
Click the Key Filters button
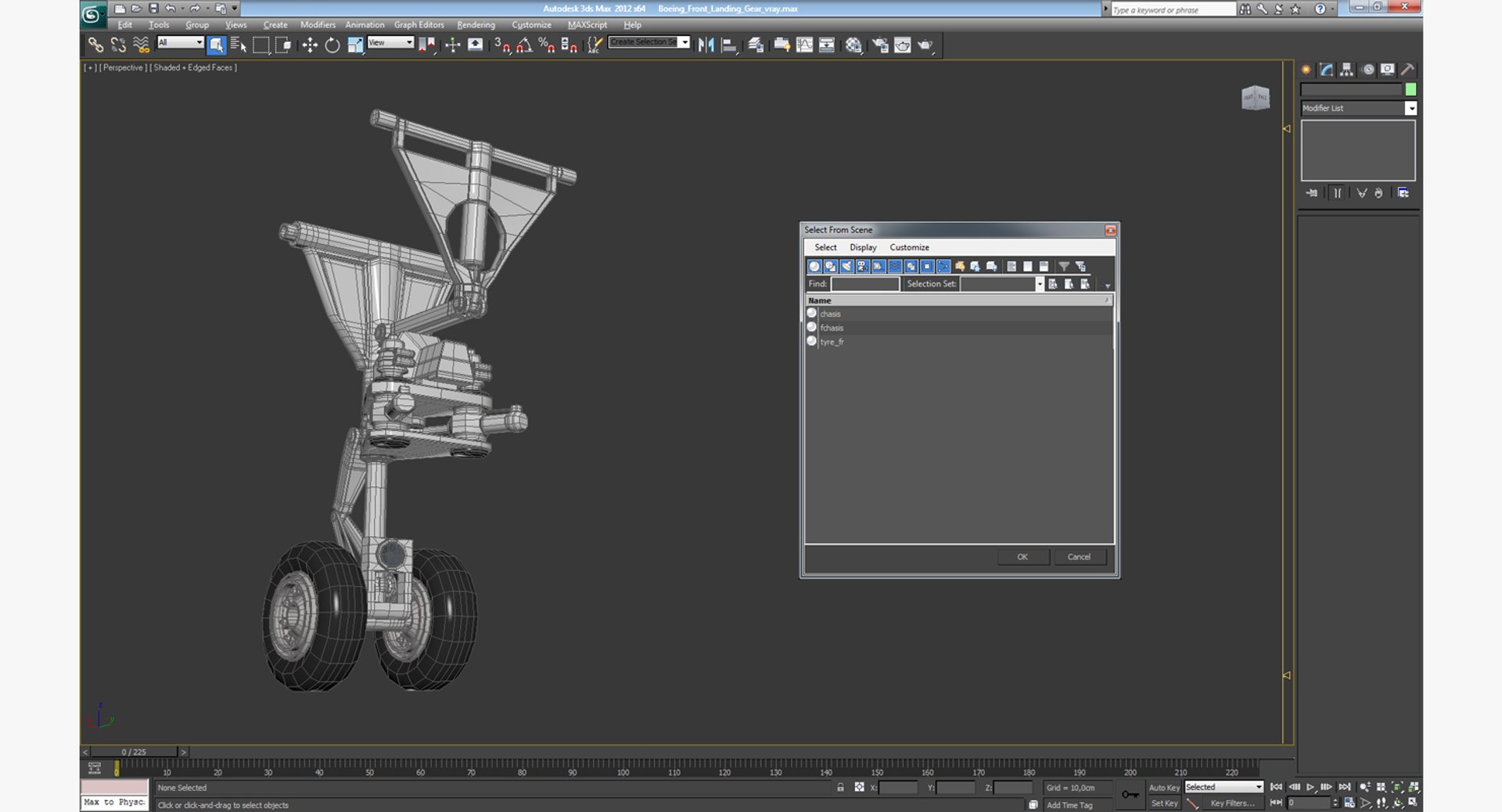click(1232, 803)
